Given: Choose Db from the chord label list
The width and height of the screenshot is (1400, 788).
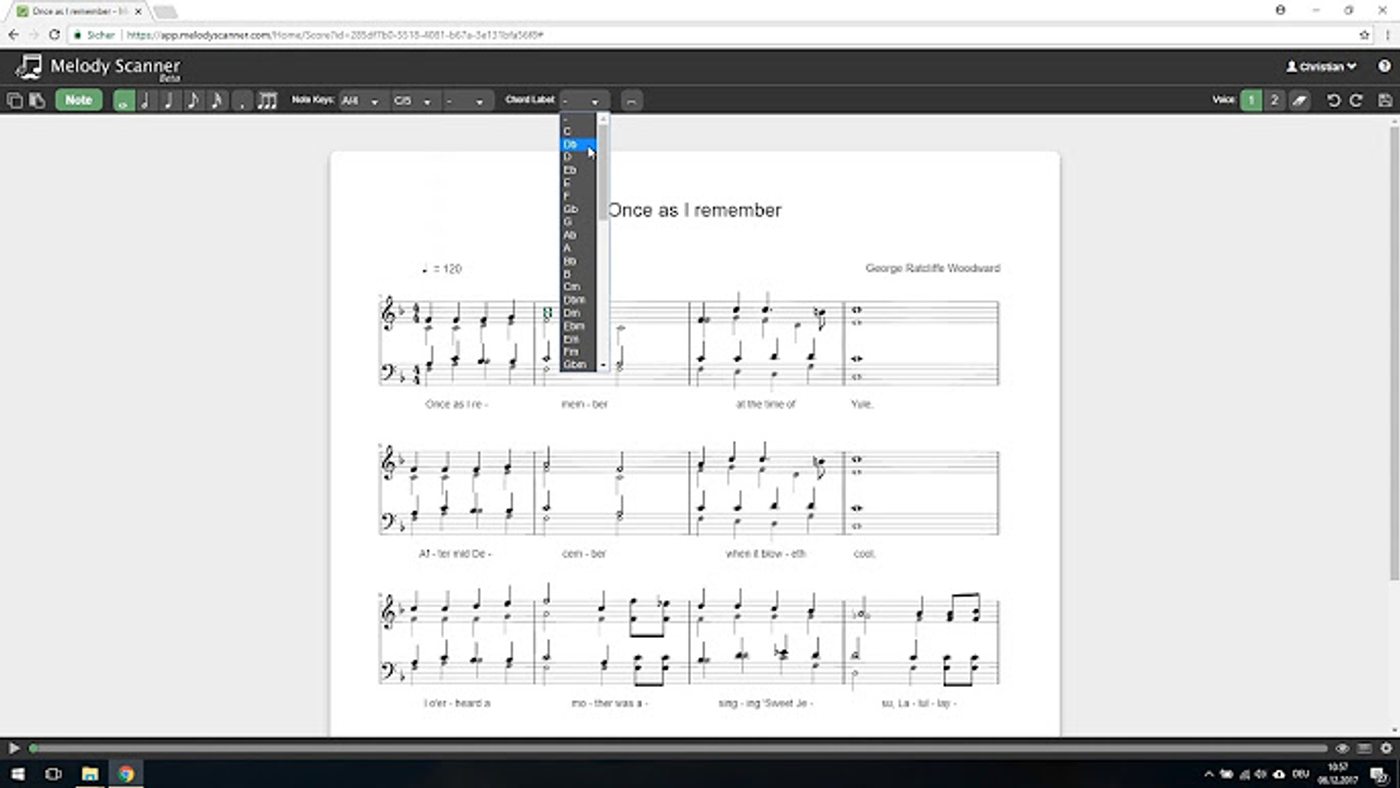Looking at the screenshot, I should [578, 144].
